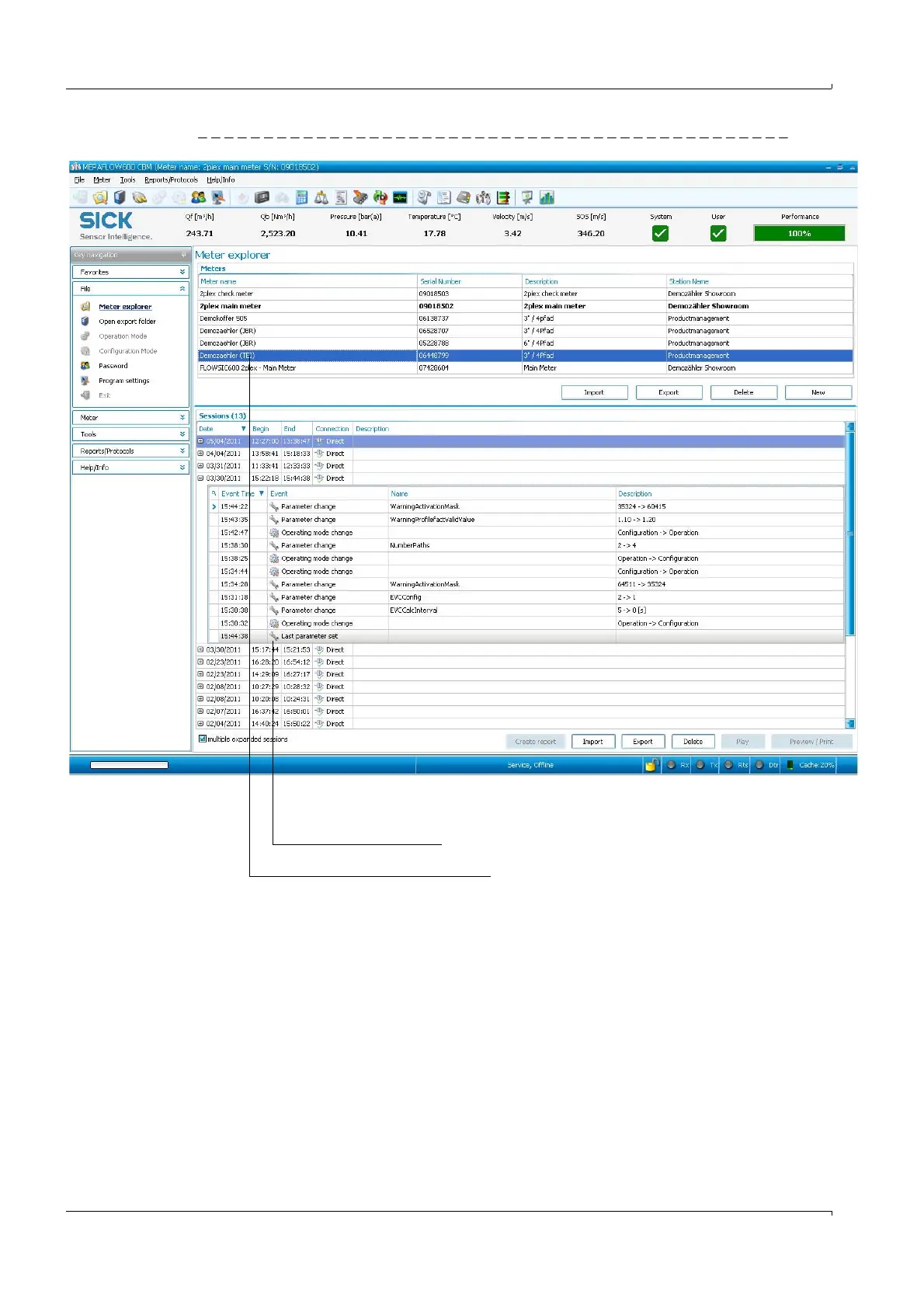Click the green Performance 100% bar
This screenshot has width=924, height=1308.
coord(800,234)
